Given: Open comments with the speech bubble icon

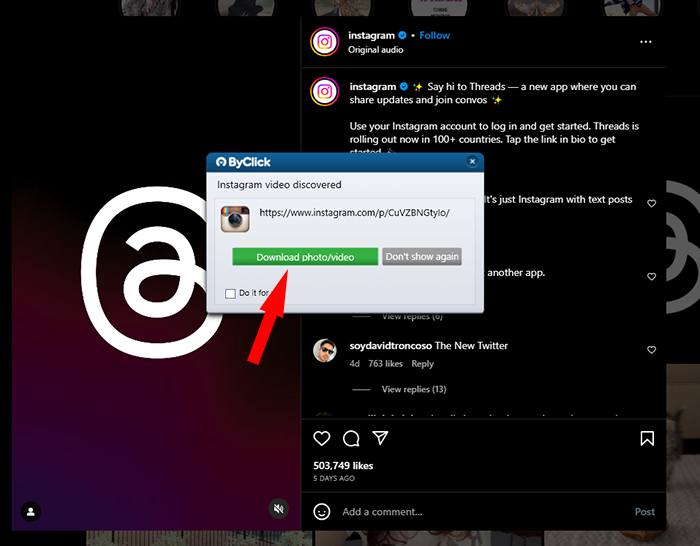Looking at the screenshot, I should (x=351, y=438).
